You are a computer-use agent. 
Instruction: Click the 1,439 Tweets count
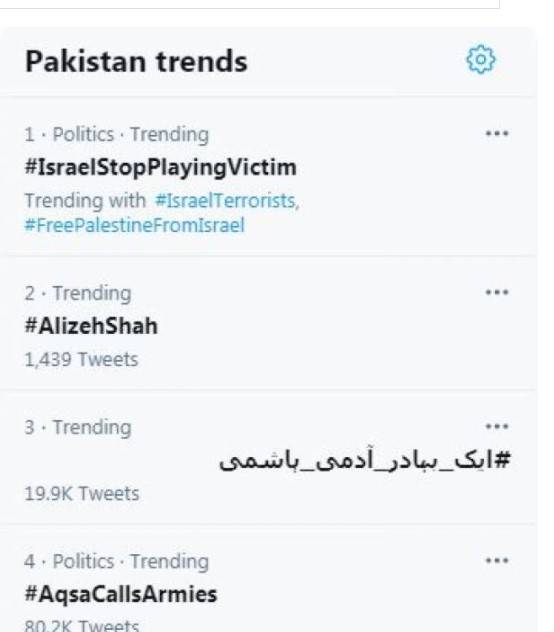pyautogui.click(x=81, y=360)
